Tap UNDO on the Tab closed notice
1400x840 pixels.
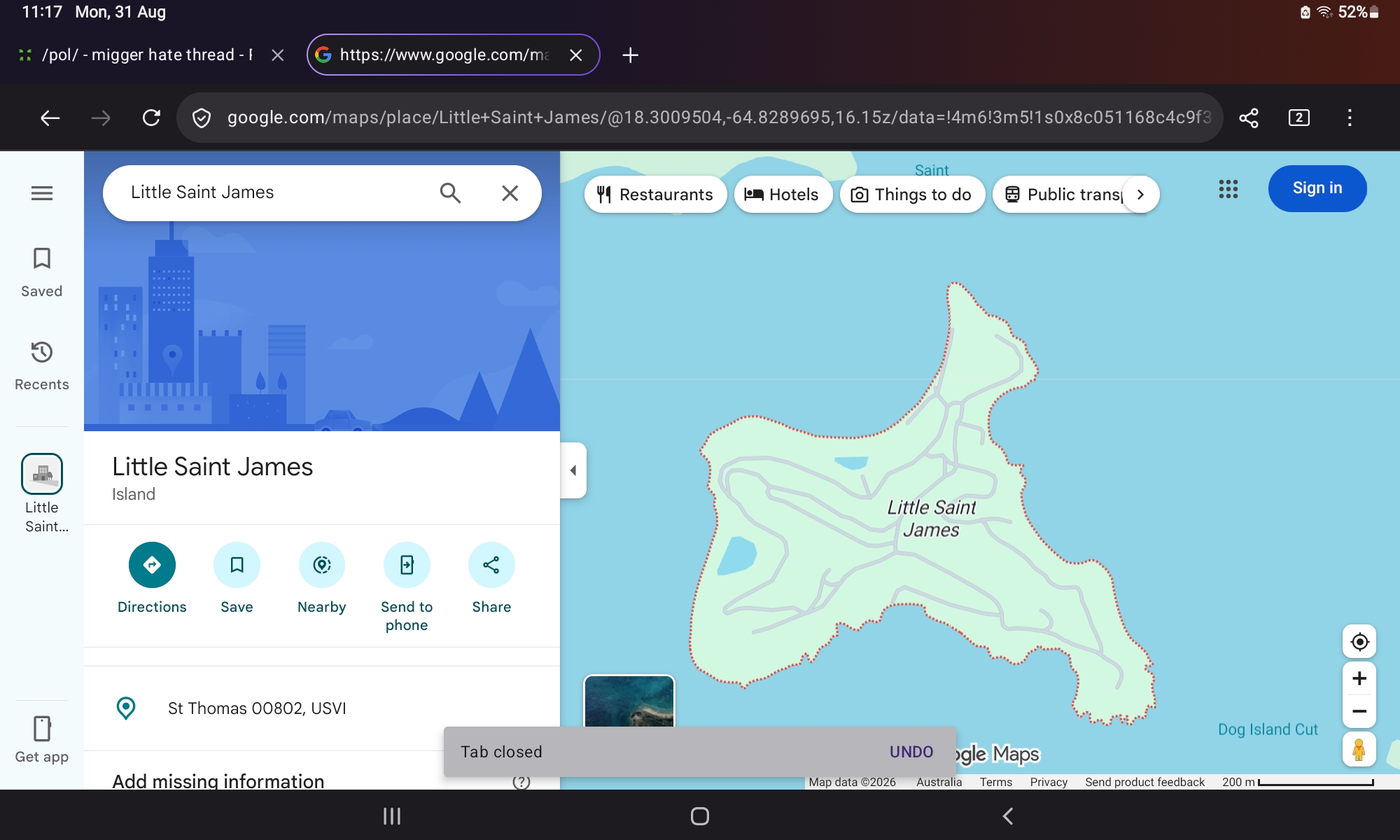(911, 752)
